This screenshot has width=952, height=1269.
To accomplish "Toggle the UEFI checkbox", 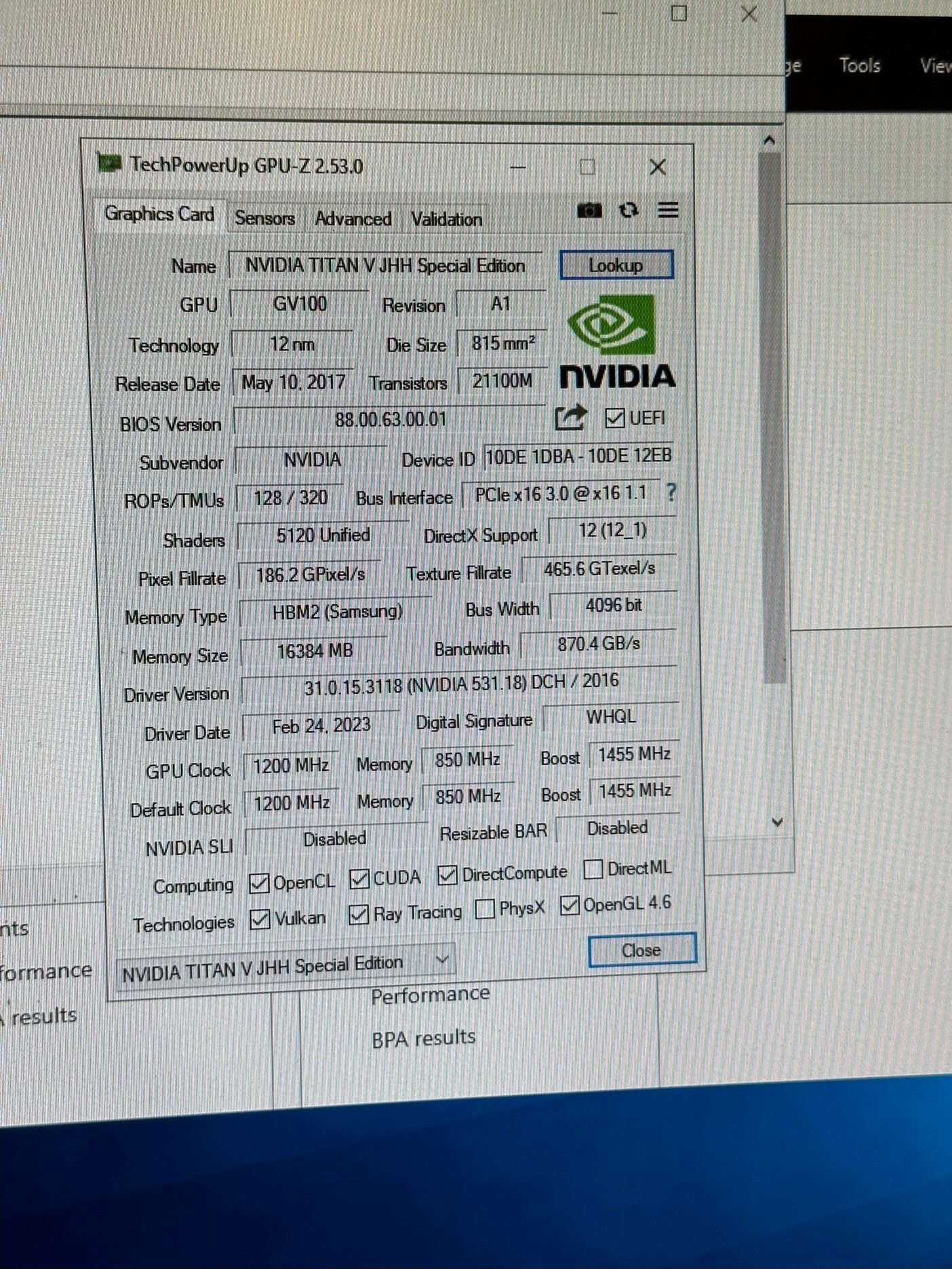I will point(614,418).
